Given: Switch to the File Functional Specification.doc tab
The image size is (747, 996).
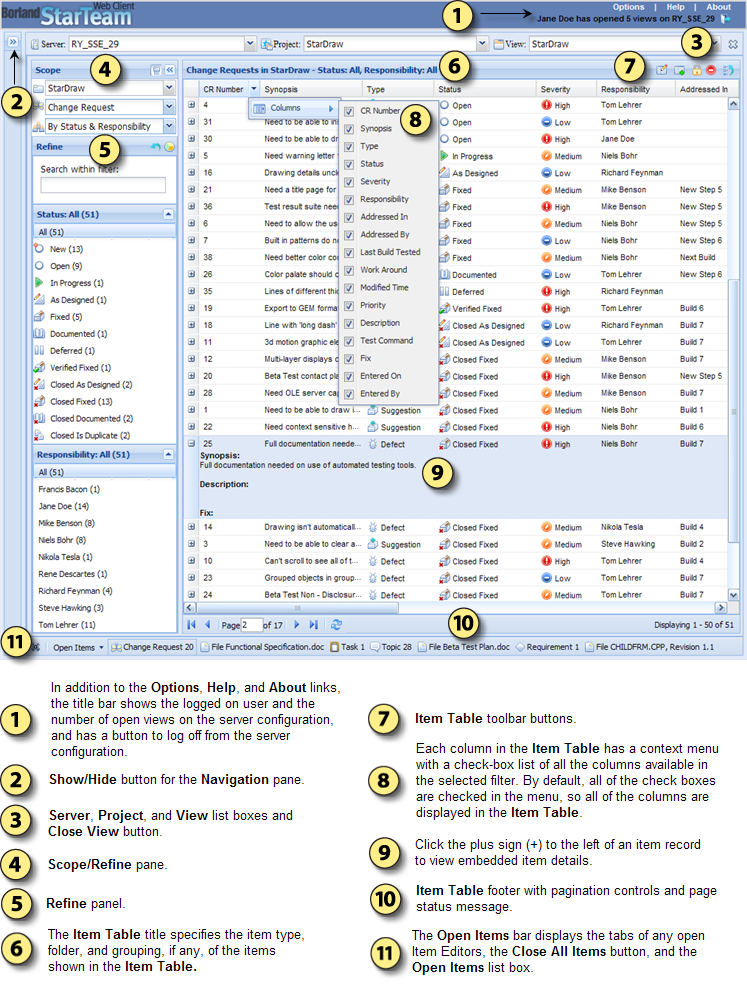Looking at the screenshot, I should [262, 647].
